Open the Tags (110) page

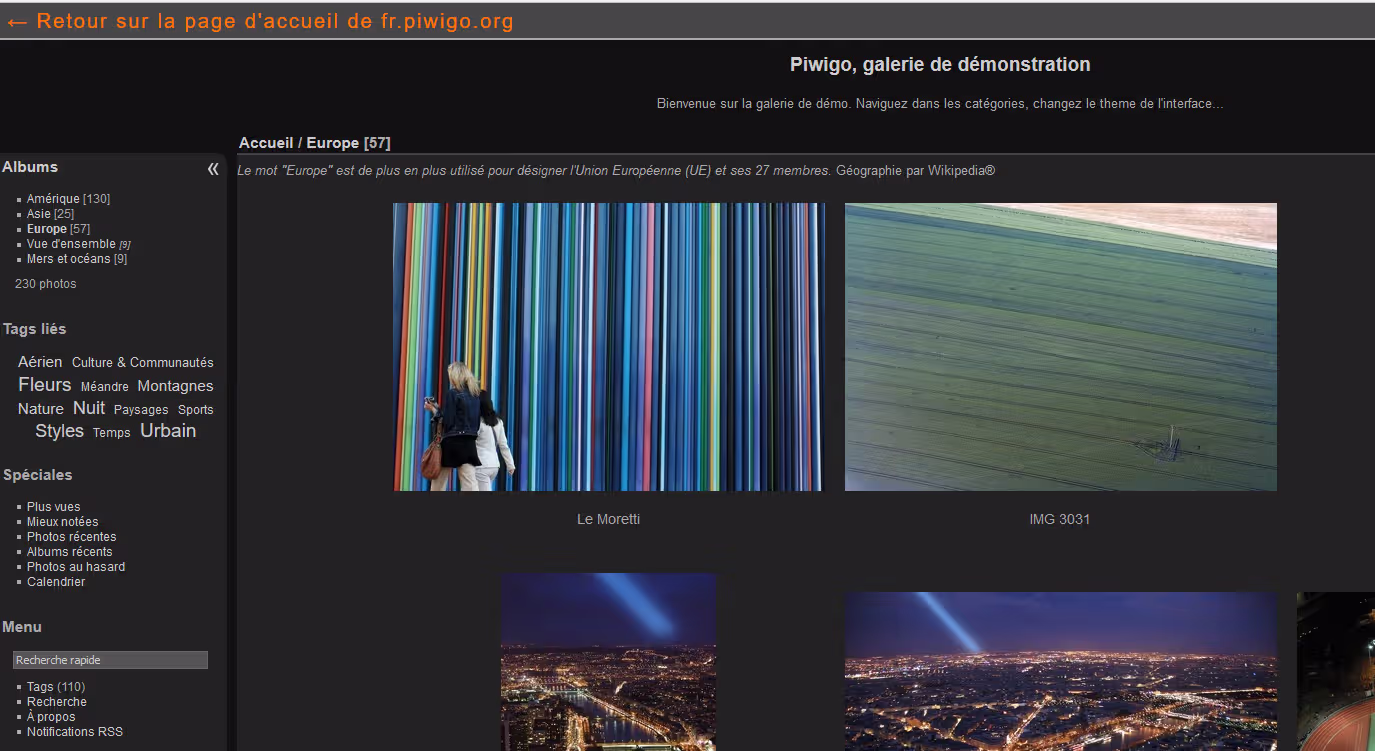point(55,687)
